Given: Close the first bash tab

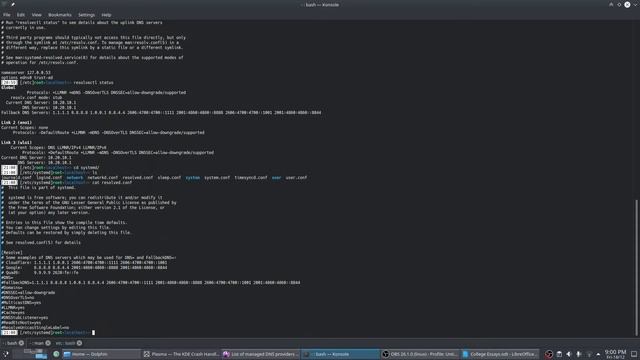Looking at the screenshot, I should 22,343.
